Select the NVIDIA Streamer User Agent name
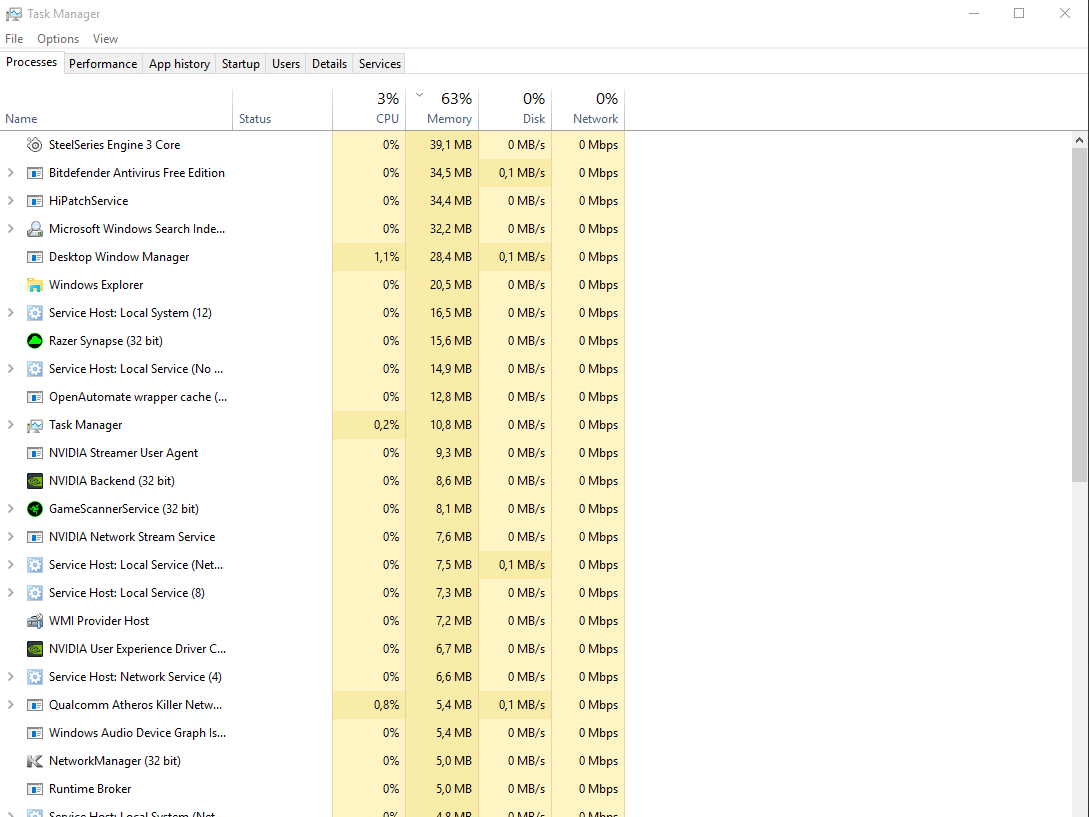 pyautogui.click(x=123, y=453)
